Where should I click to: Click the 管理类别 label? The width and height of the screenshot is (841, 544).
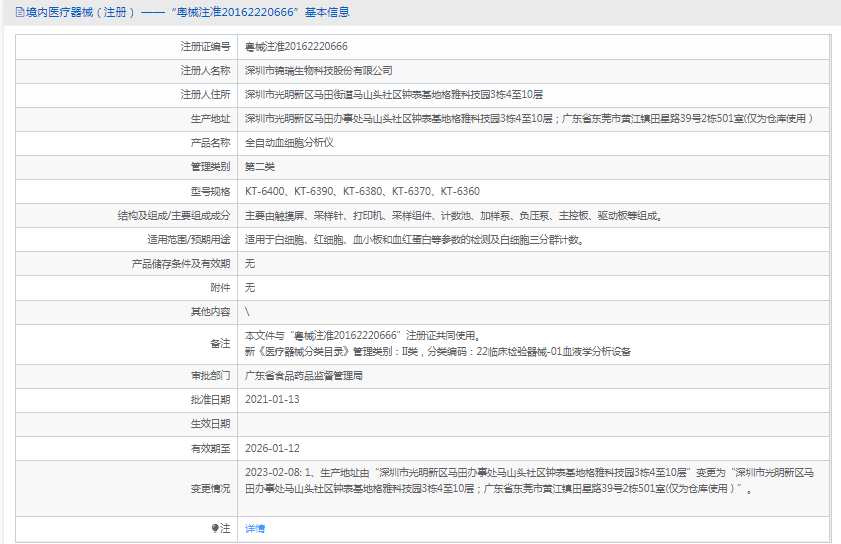[210, 167]
